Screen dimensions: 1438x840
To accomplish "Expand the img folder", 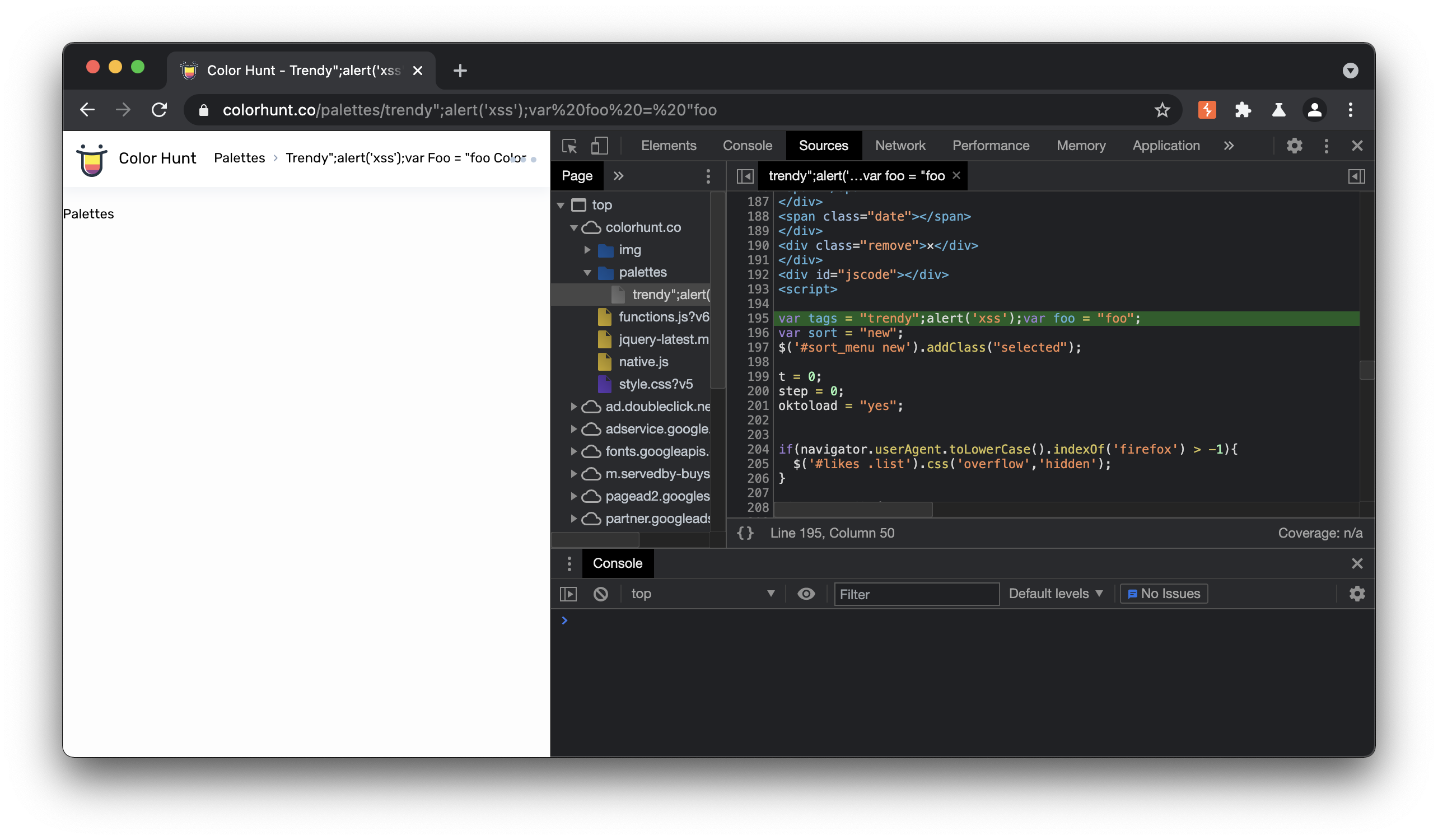I will click(x=587, y=250).
